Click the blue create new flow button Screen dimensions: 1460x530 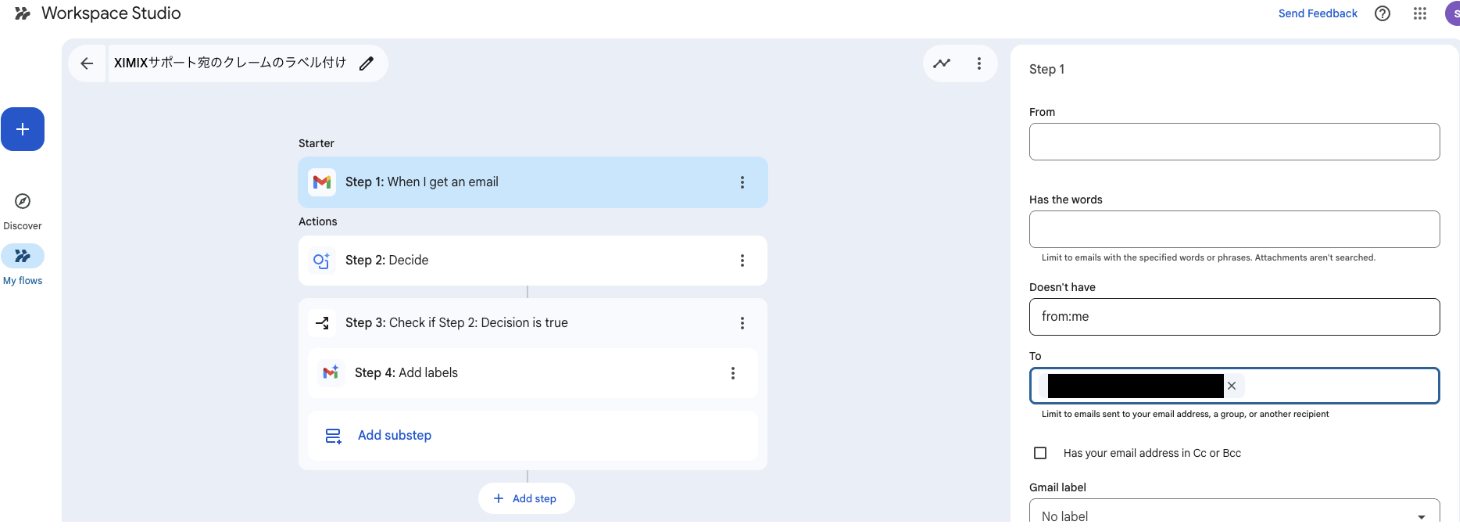click(23, 129)
